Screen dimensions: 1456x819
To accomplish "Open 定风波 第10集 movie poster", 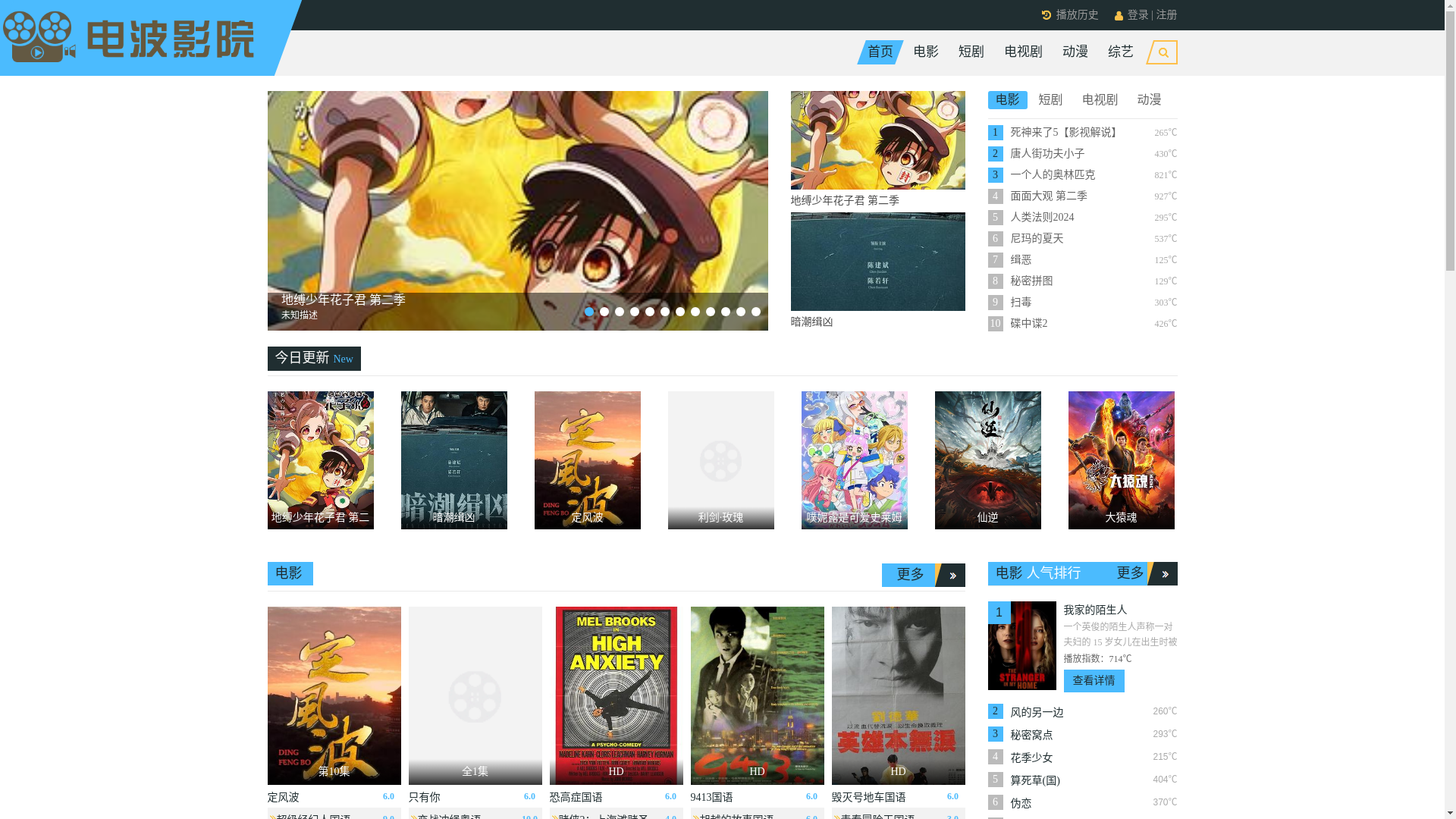I will 334,695.
